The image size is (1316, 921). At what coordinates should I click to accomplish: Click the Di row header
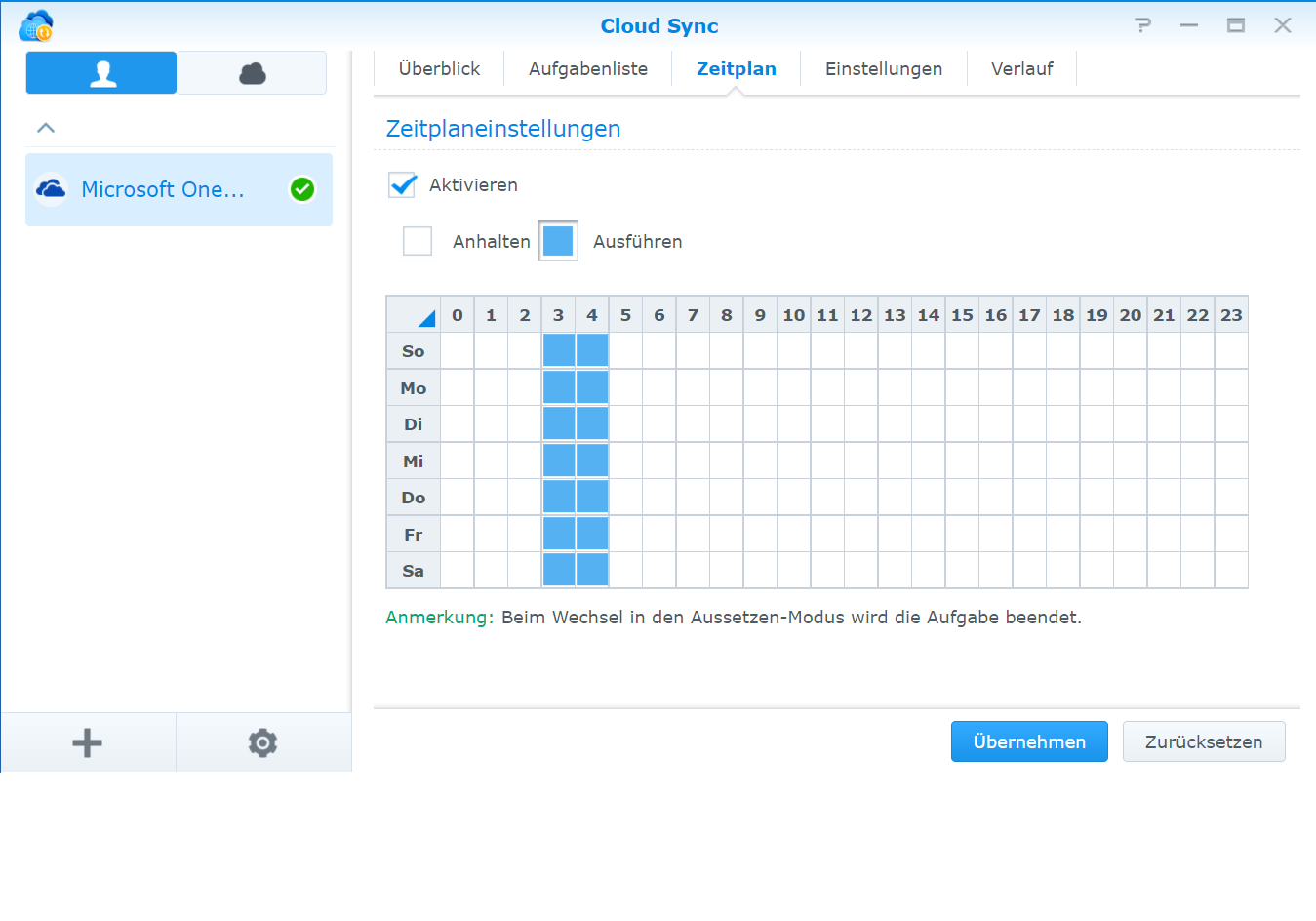point(414,424)
